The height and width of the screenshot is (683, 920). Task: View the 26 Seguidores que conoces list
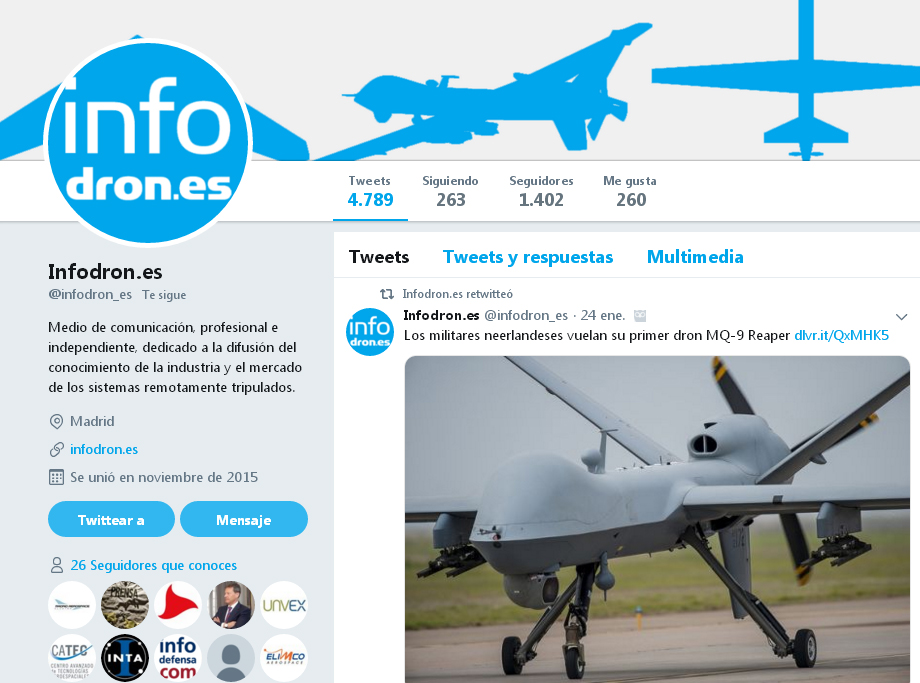tap(154, 566)
